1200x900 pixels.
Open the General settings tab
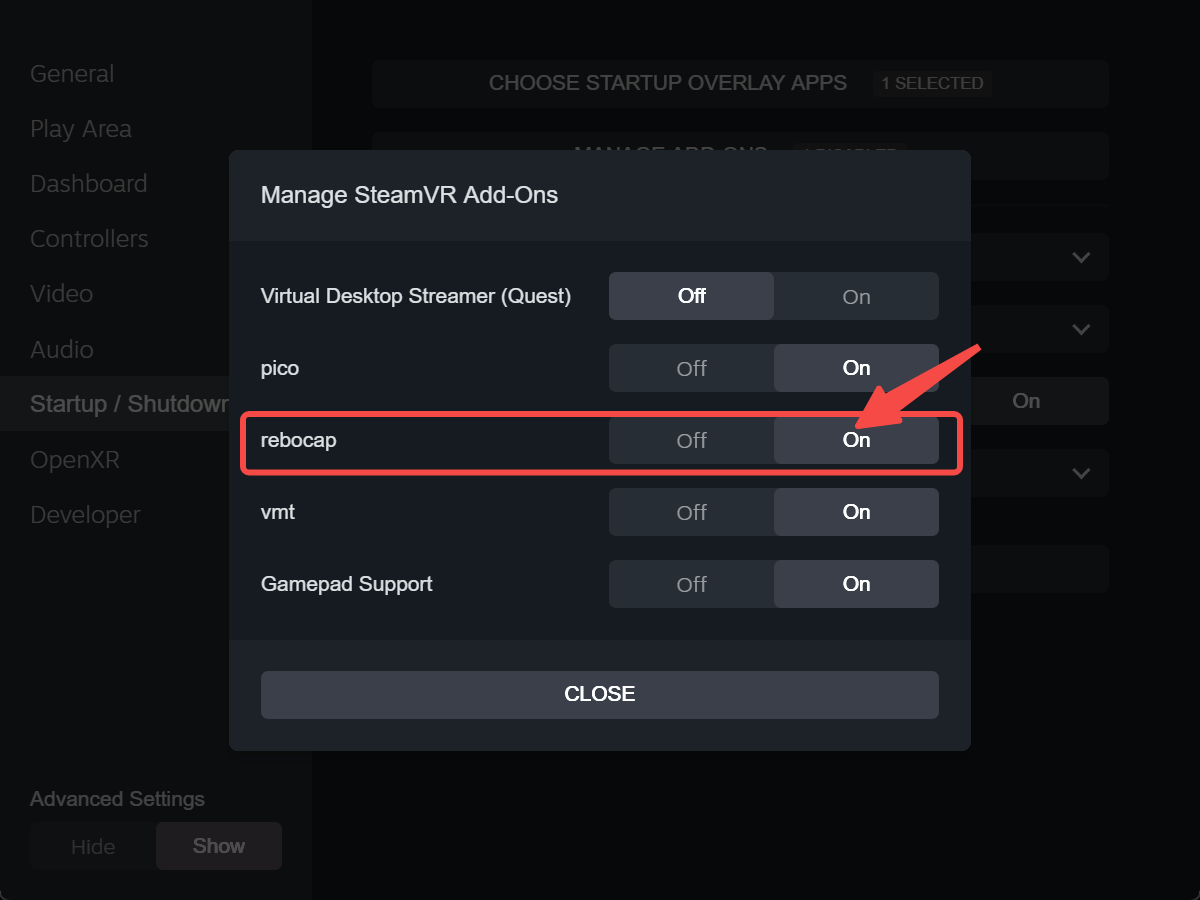point(72,74)
